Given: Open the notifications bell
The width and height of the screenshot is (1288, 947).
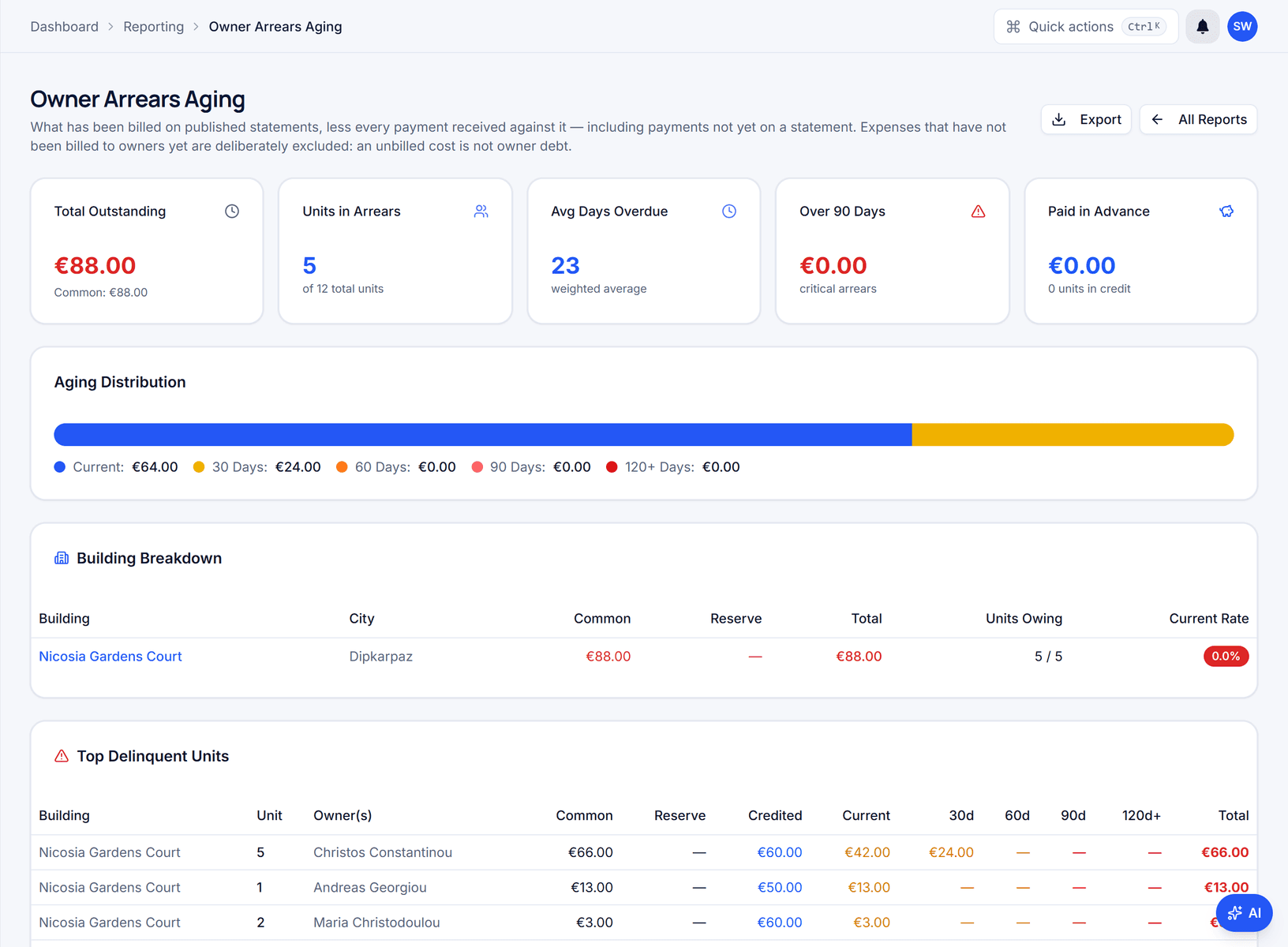Looking at the screenshot, I should [1202, 27].
